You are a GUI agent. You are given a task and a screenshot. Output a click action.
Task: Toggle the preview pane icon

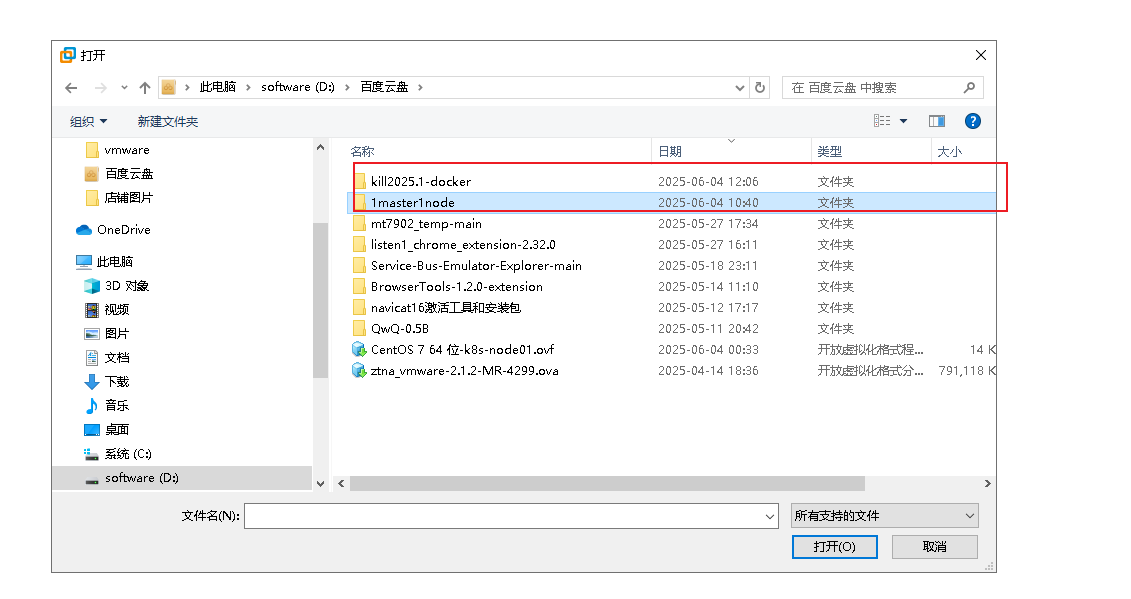tap(937, 121)
